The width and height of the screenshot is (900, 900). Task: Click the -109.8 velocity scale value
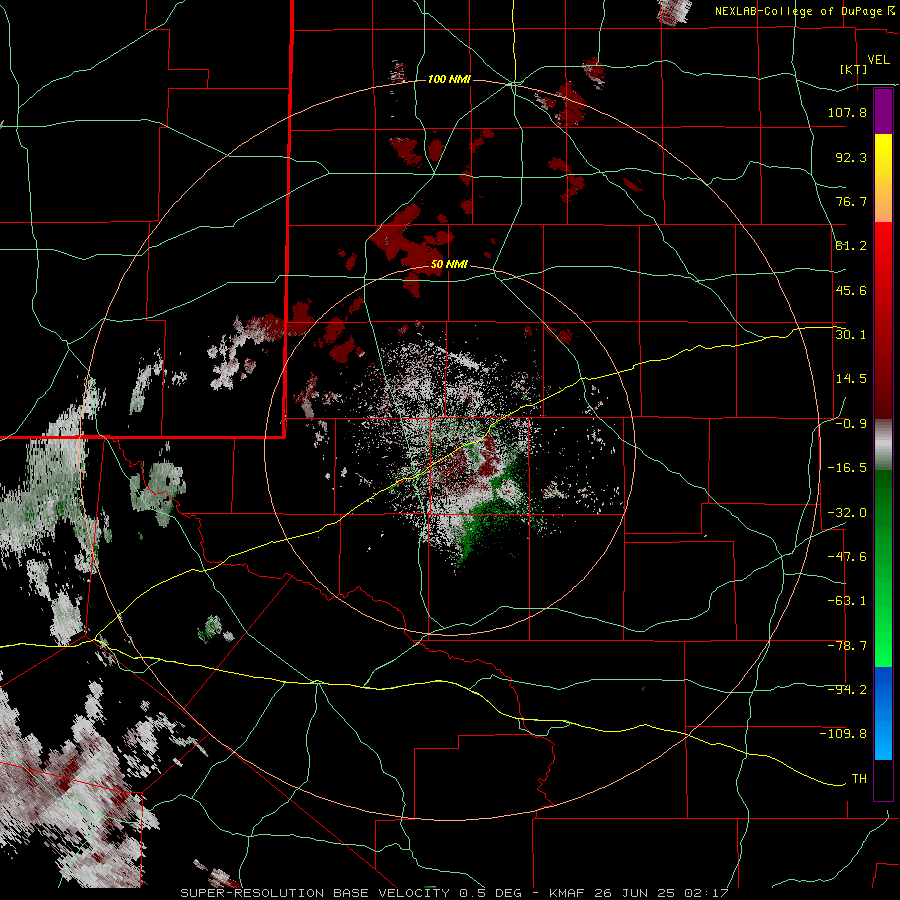point(843,734)
